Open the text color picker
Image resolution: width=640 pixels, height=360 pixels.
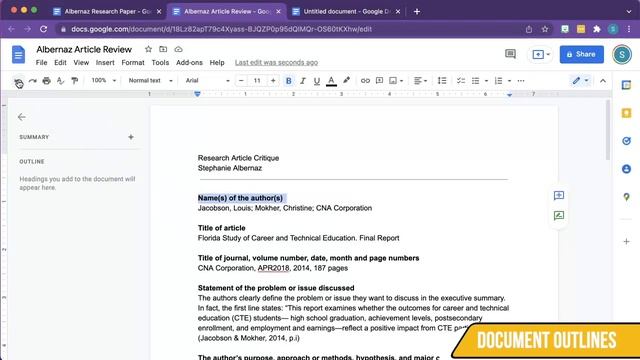(331, 81)
